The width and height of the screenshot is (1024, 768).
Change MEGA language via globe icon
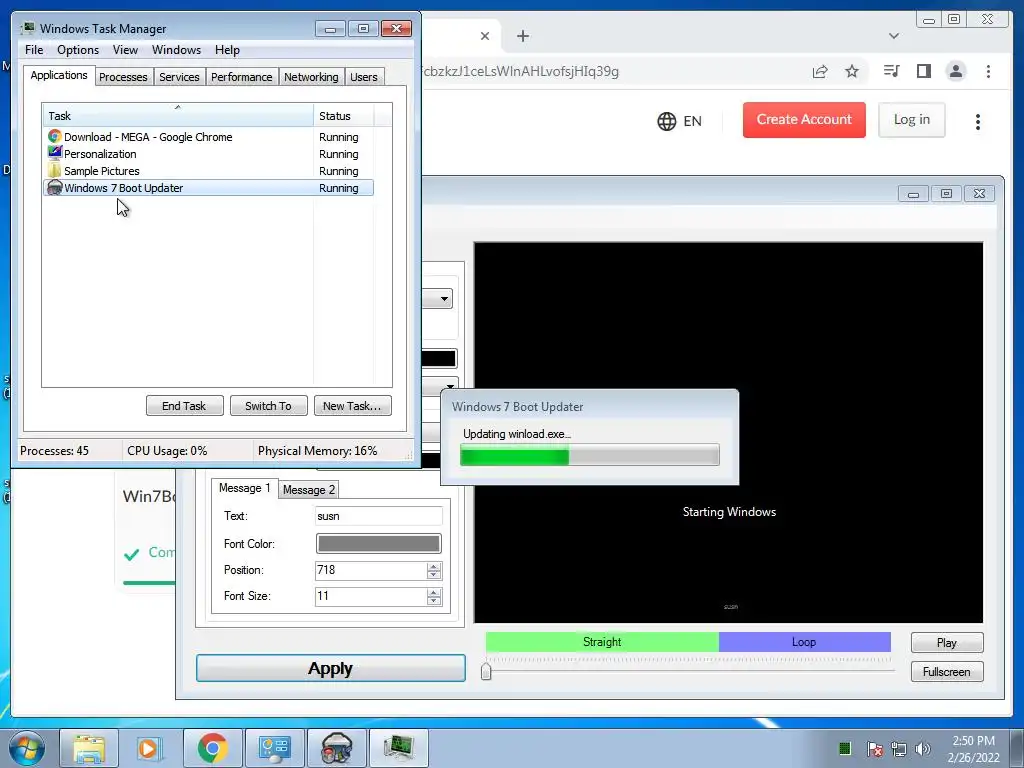[667, 121]
